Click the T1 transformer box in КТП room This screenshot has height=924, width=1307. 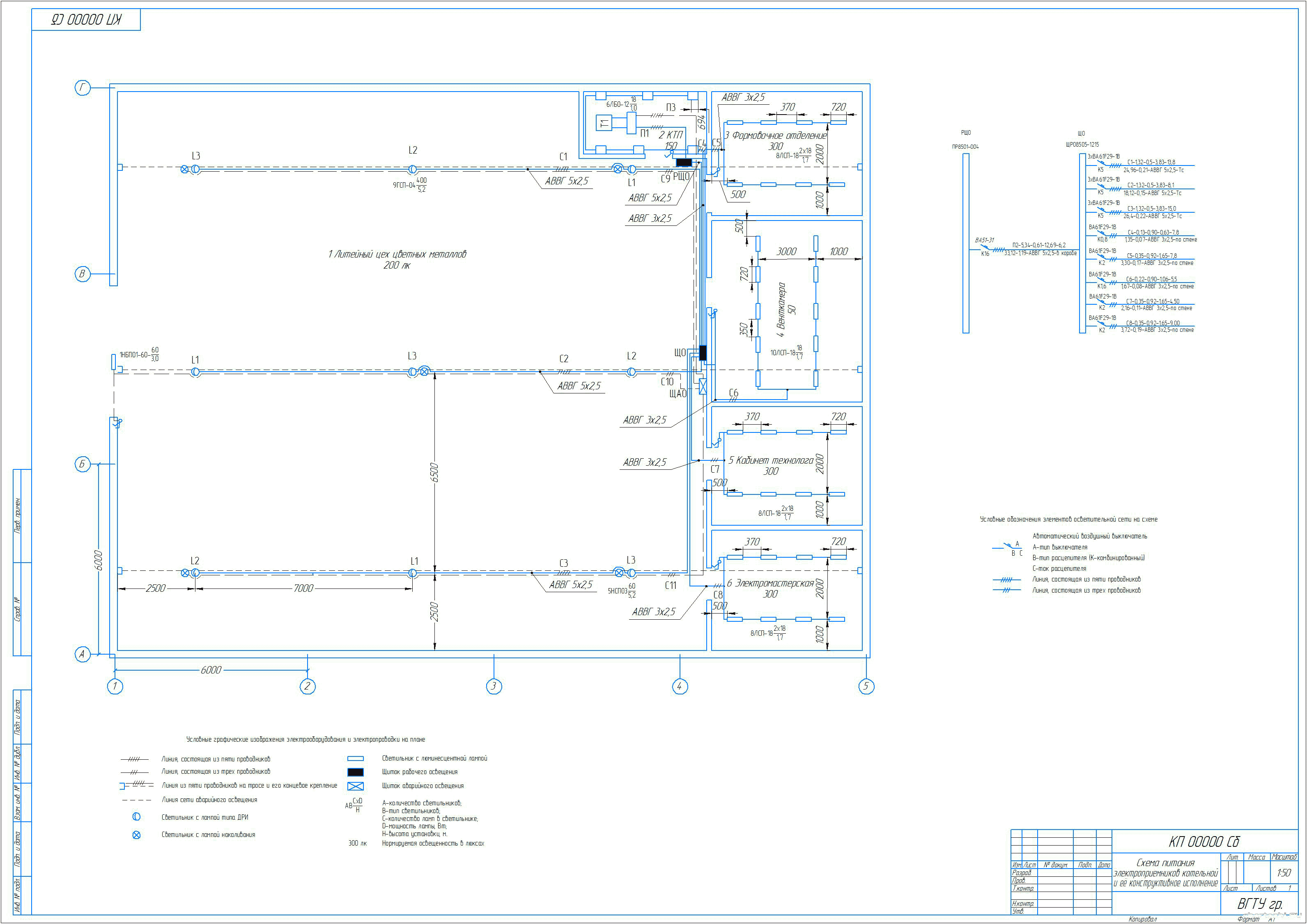click(x=604, y=122)
